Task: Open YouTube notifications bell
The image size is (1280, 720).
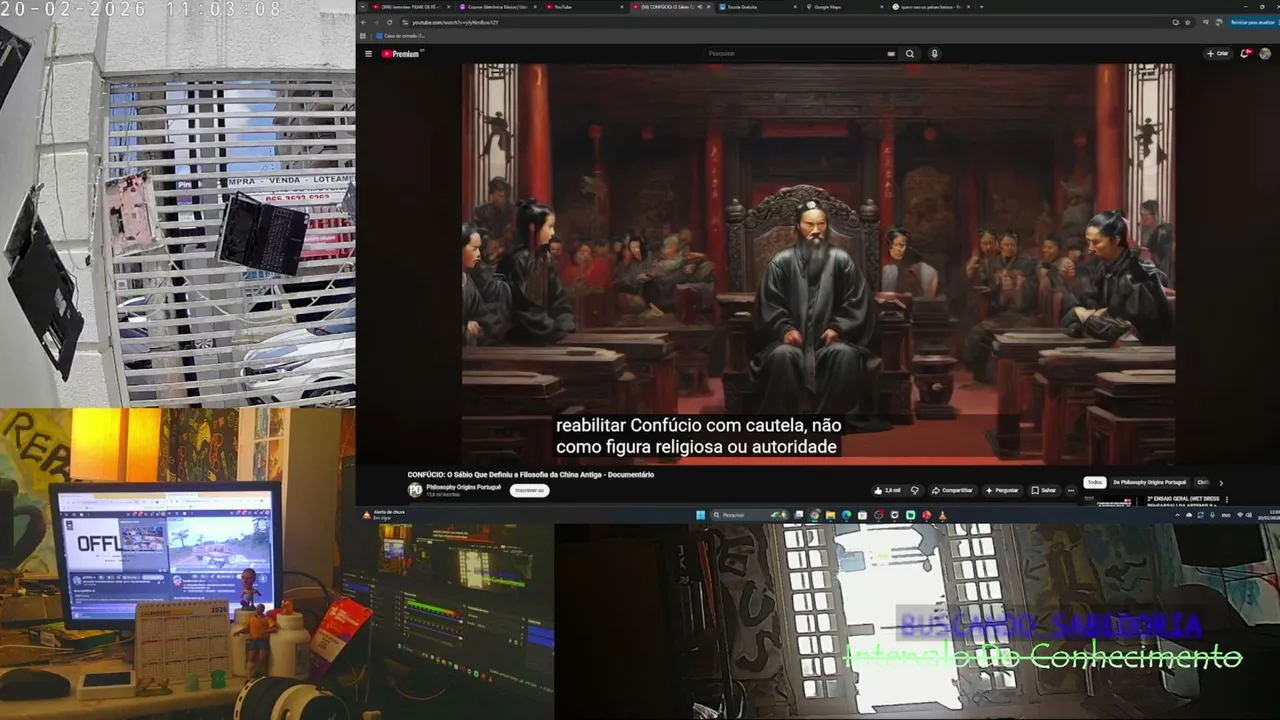Action: pyautogui.click(x=1245, y=54)
